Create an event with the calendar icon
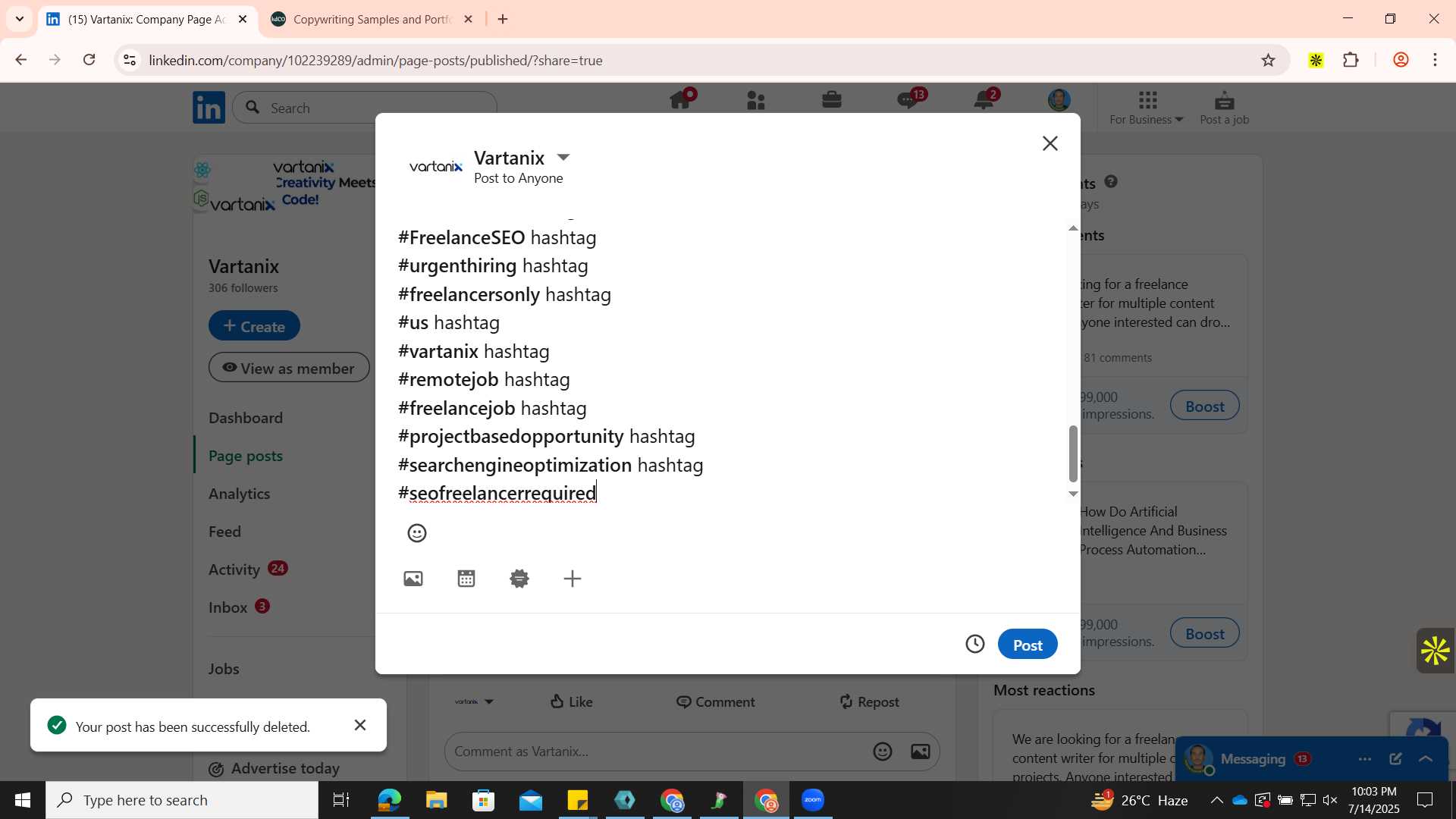 click(466, 579)
